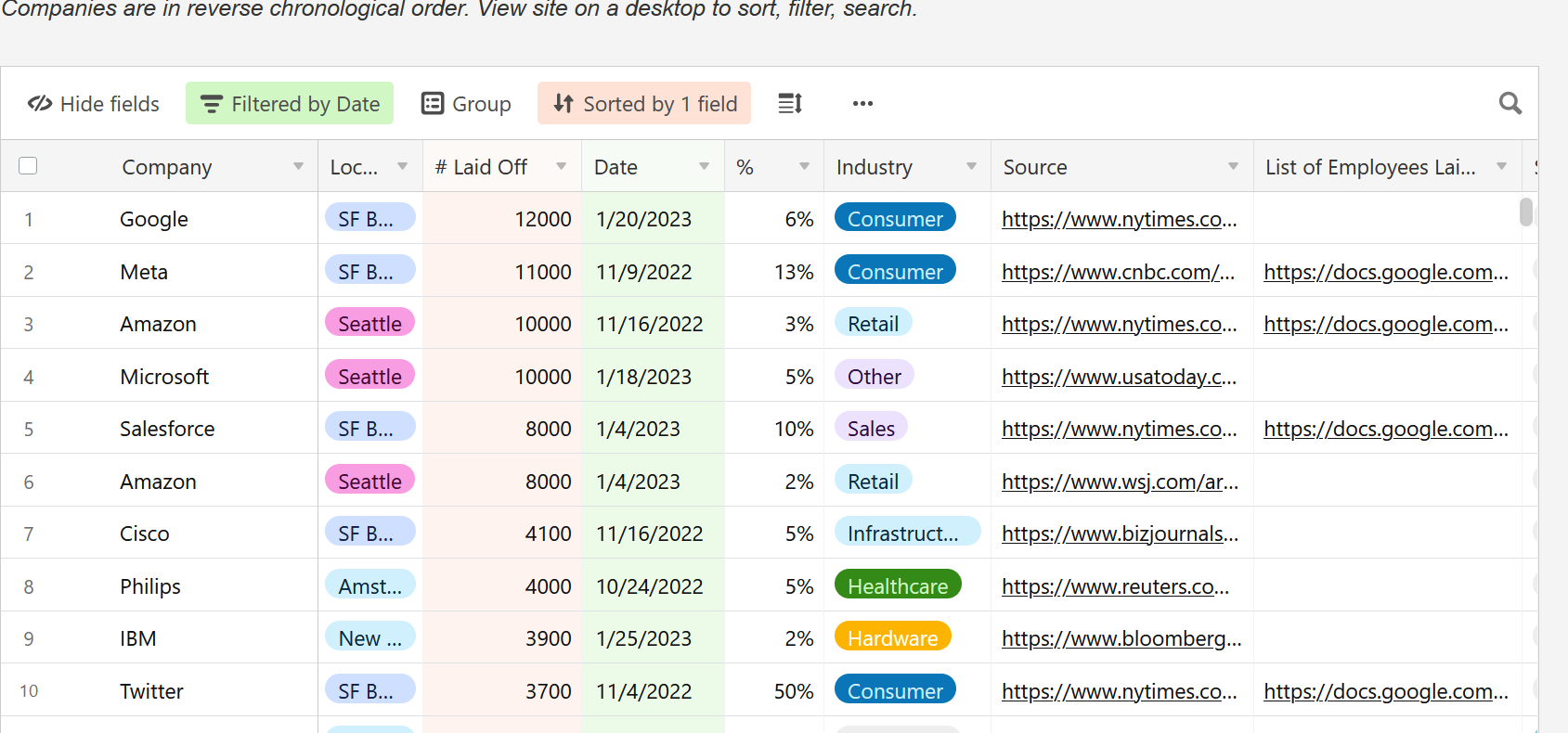Open the bloomberg source link for IBM
Screen dimensions: 1568x733
(1121, 638)
